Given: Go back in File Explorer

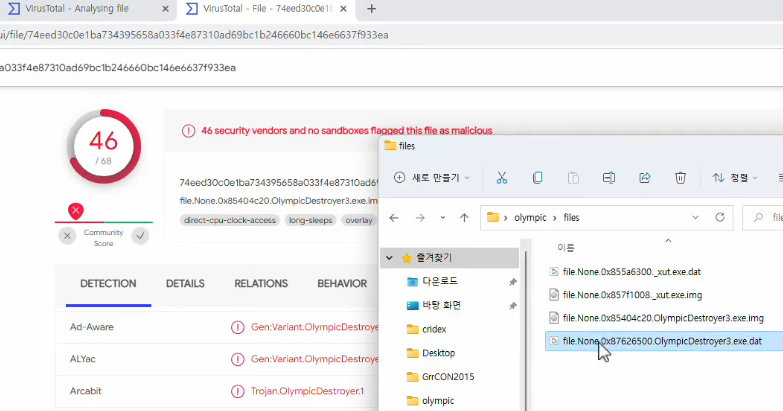Looking at the screenshot, I should point(394,218).
